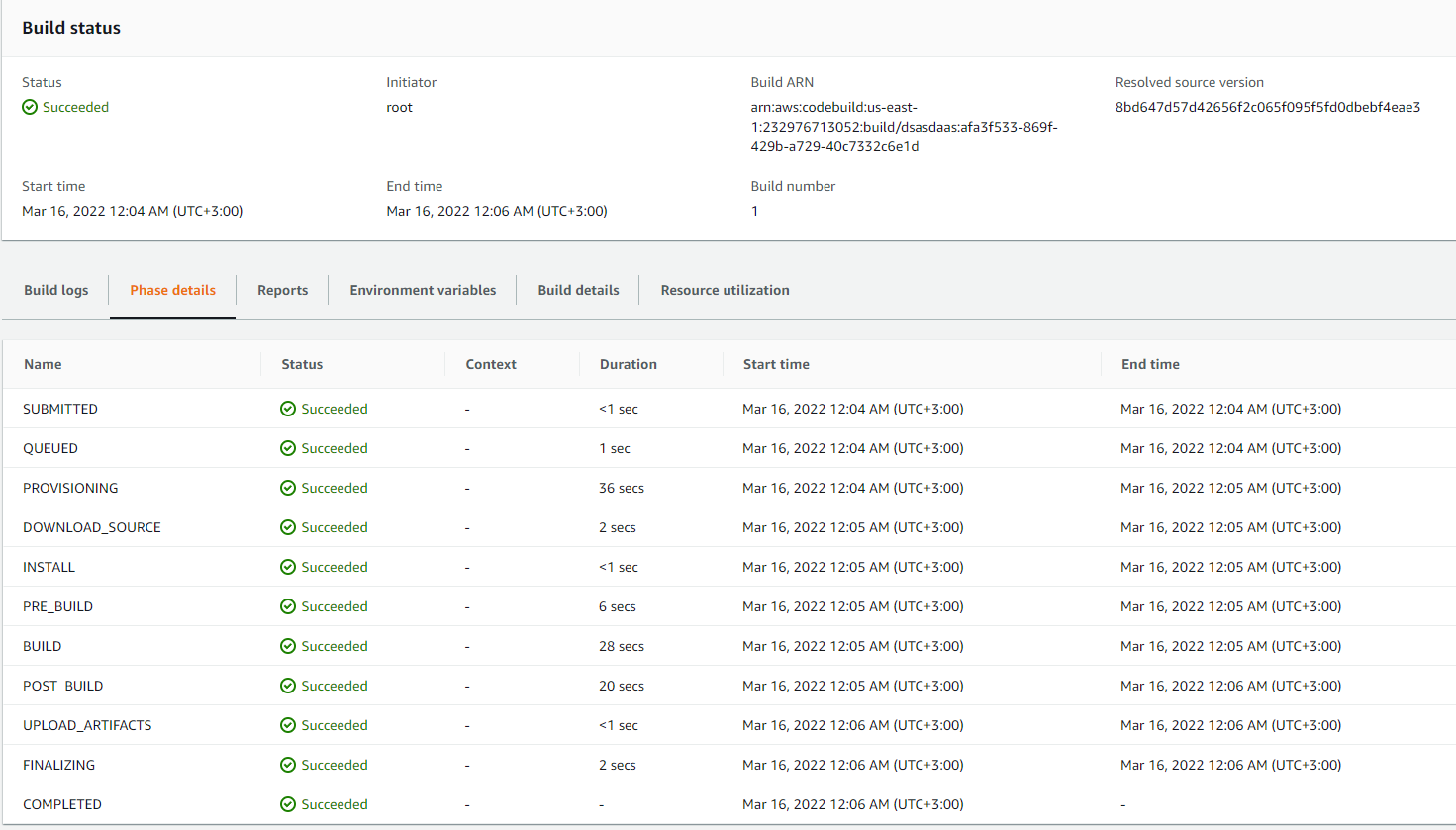Click Succeeded status text in BUILD row
Image resolution: width=1456 pixels, height=830 pixels.
tap(335, 646)
